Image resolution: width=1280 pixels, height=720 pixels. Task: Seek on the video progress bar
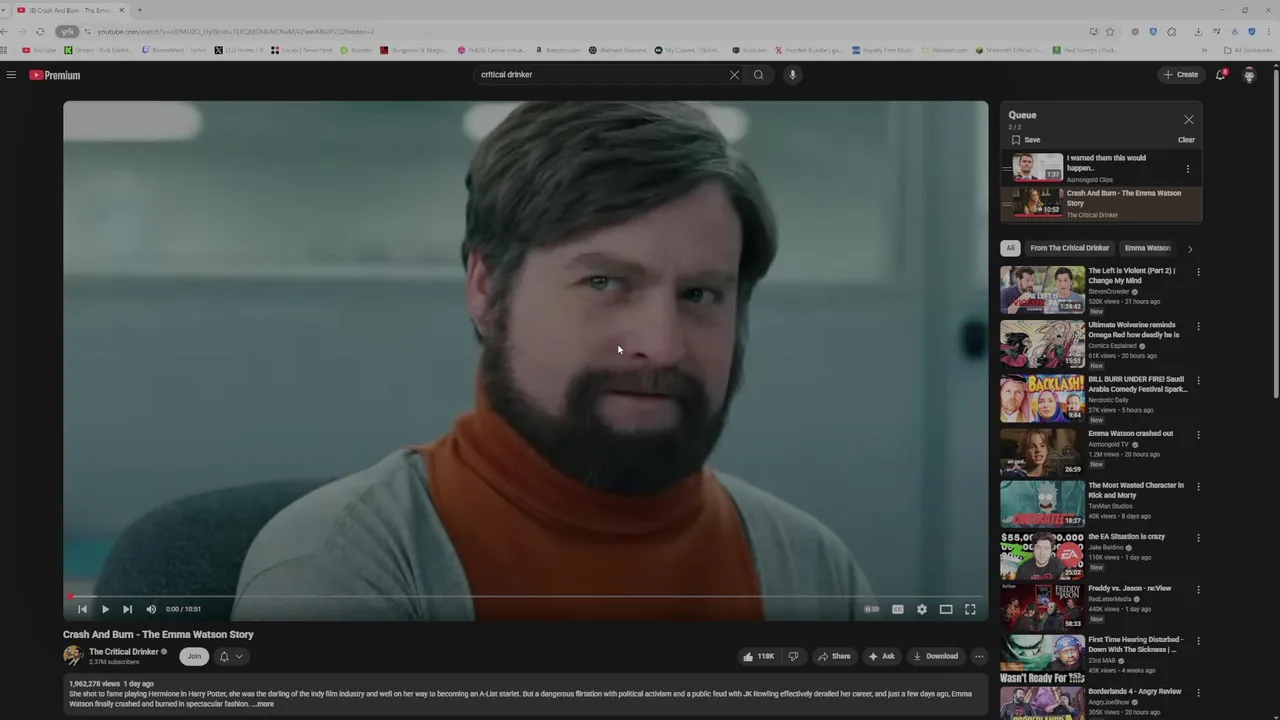(525, 596)
